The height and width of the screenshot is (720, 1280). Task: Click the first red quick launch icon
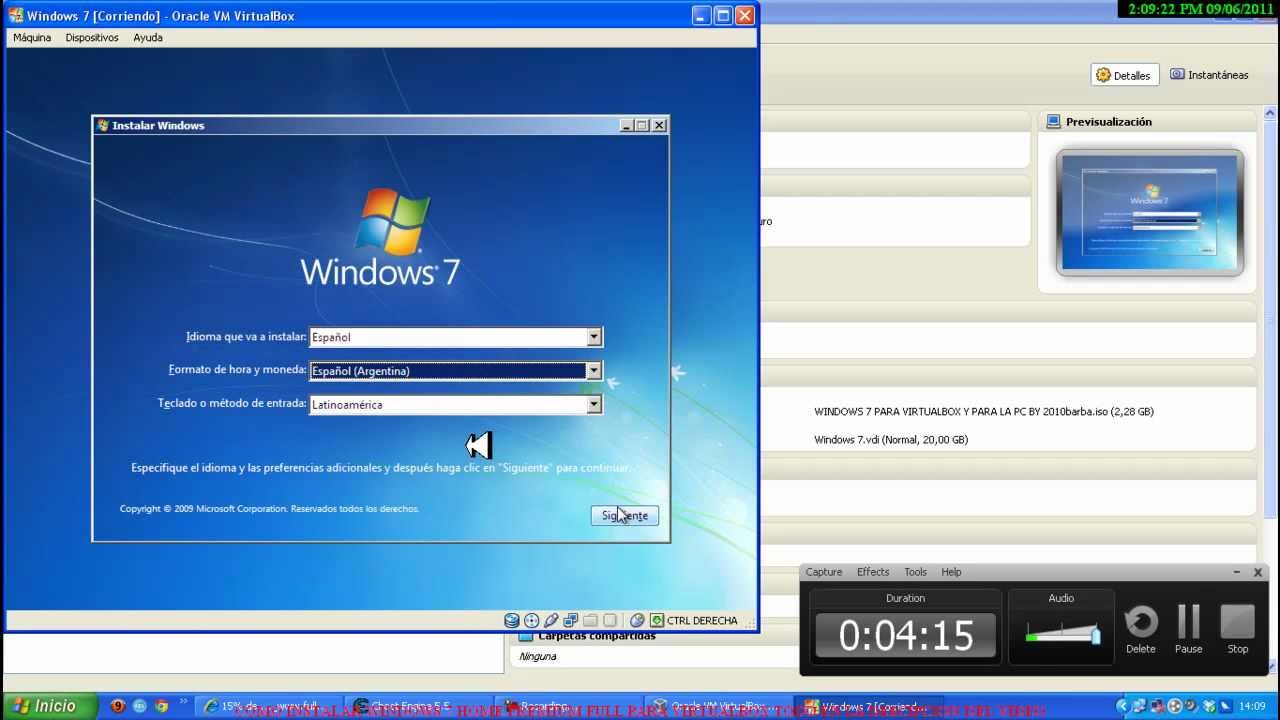tap(118, 706)
